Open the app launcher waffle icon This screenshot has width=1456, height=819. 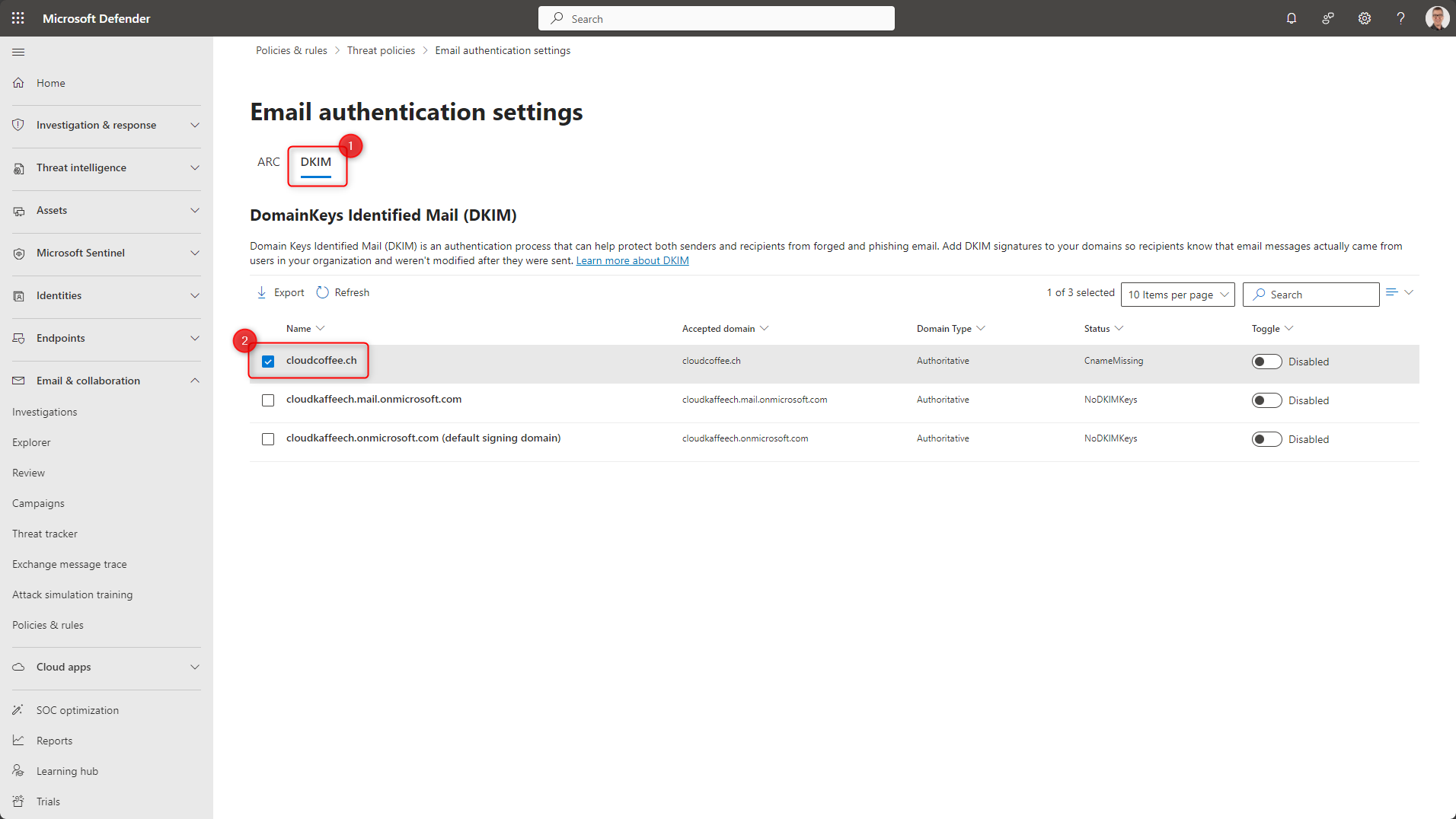[18, 18]
